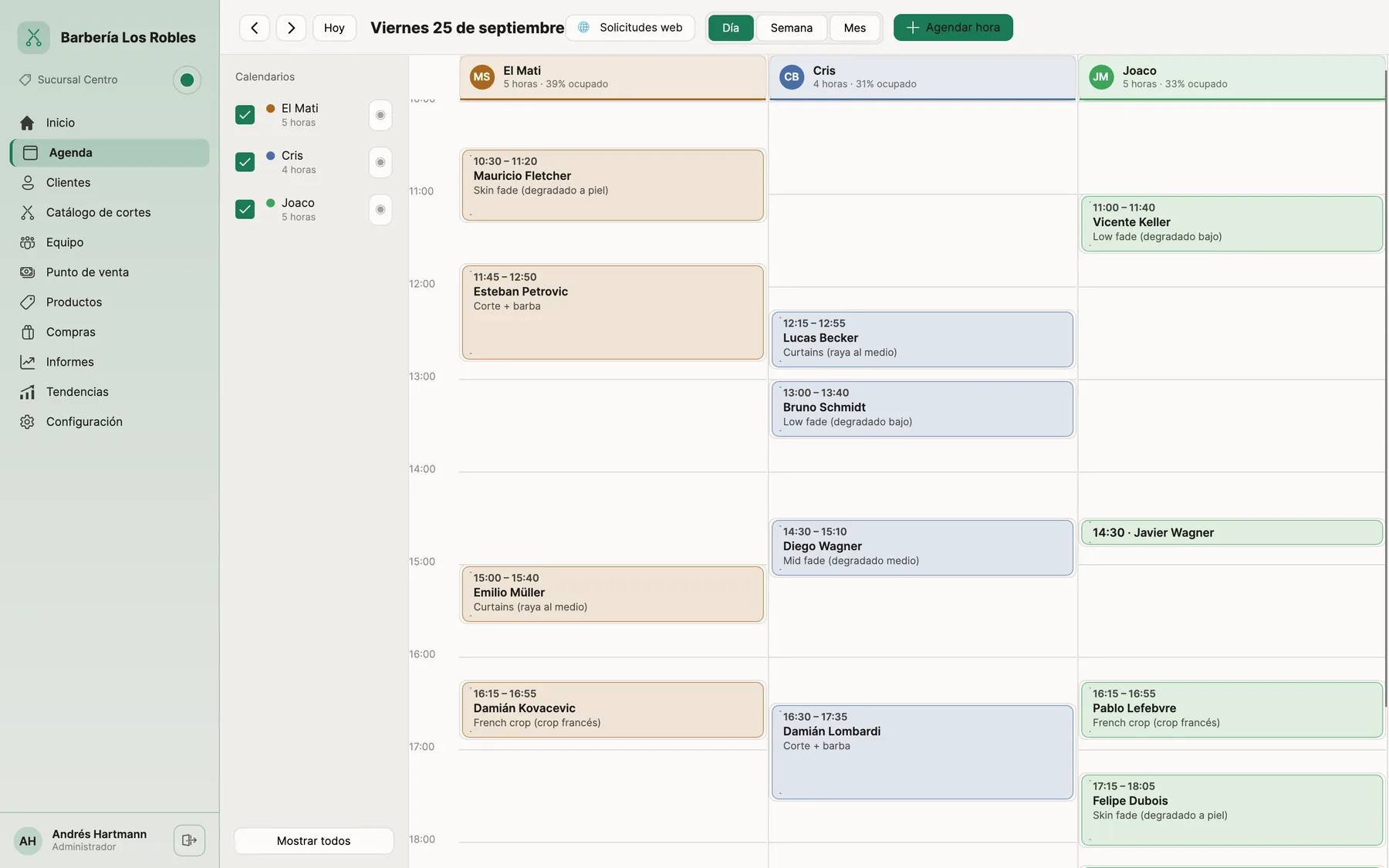Image resolution: width=1389 pixels, height=868 pixels.
Task: Click the Configuración gear icon
Action: coord(27,422)
